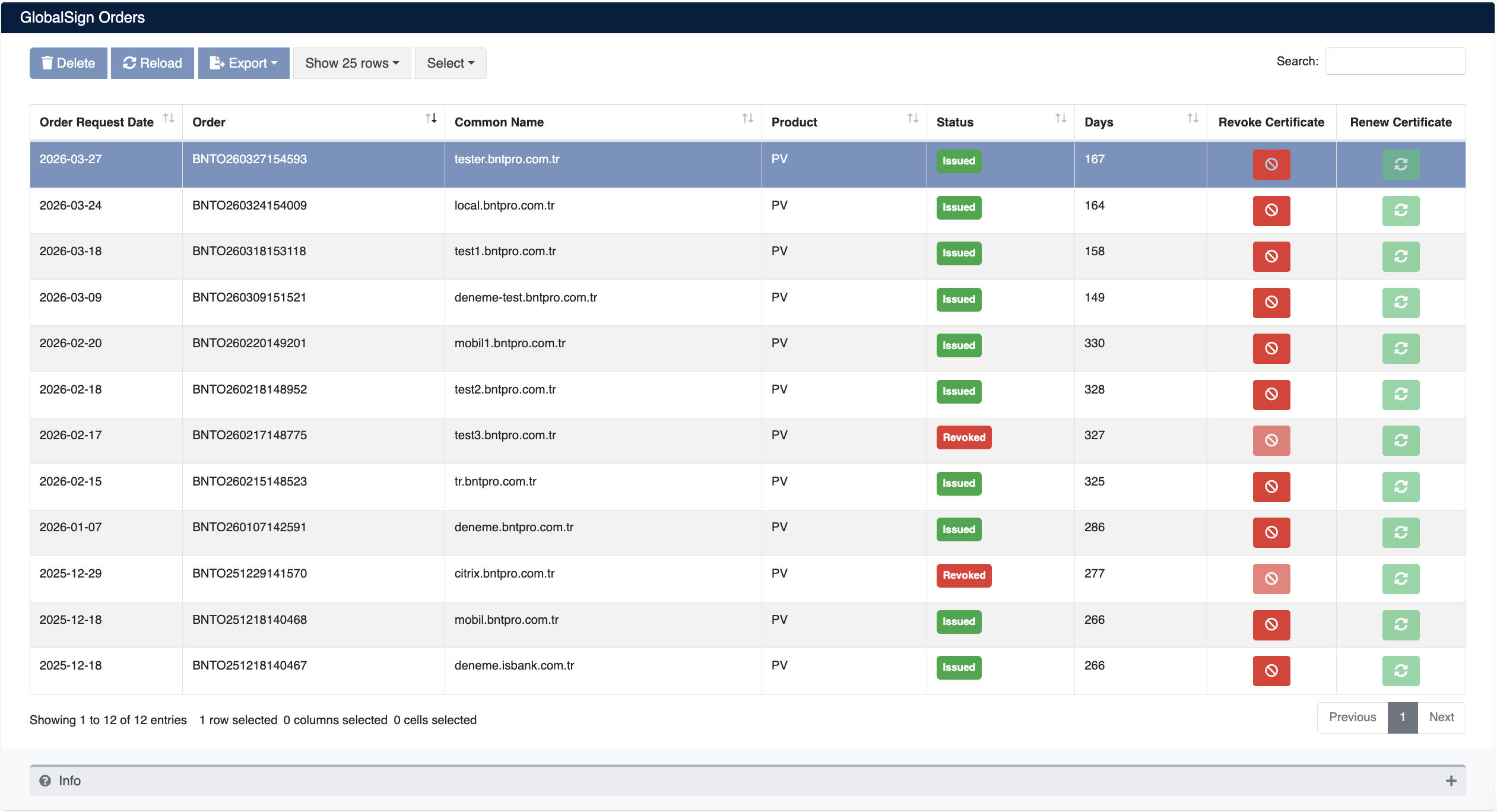Click common name mobil.bntpro.com.tr
The image size is (1497, 812).
[506, 620]
